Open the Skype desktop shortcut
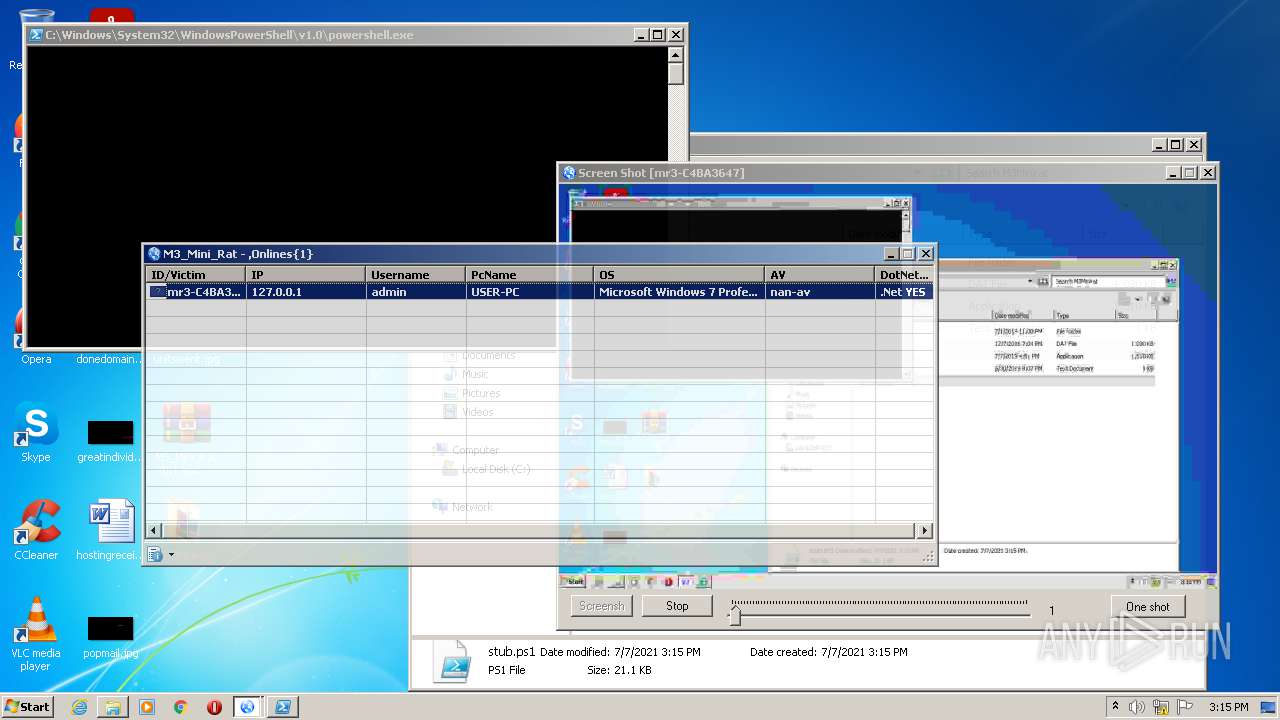The width and height of the screenshot is (1280, 720). [x=35, y=433]
